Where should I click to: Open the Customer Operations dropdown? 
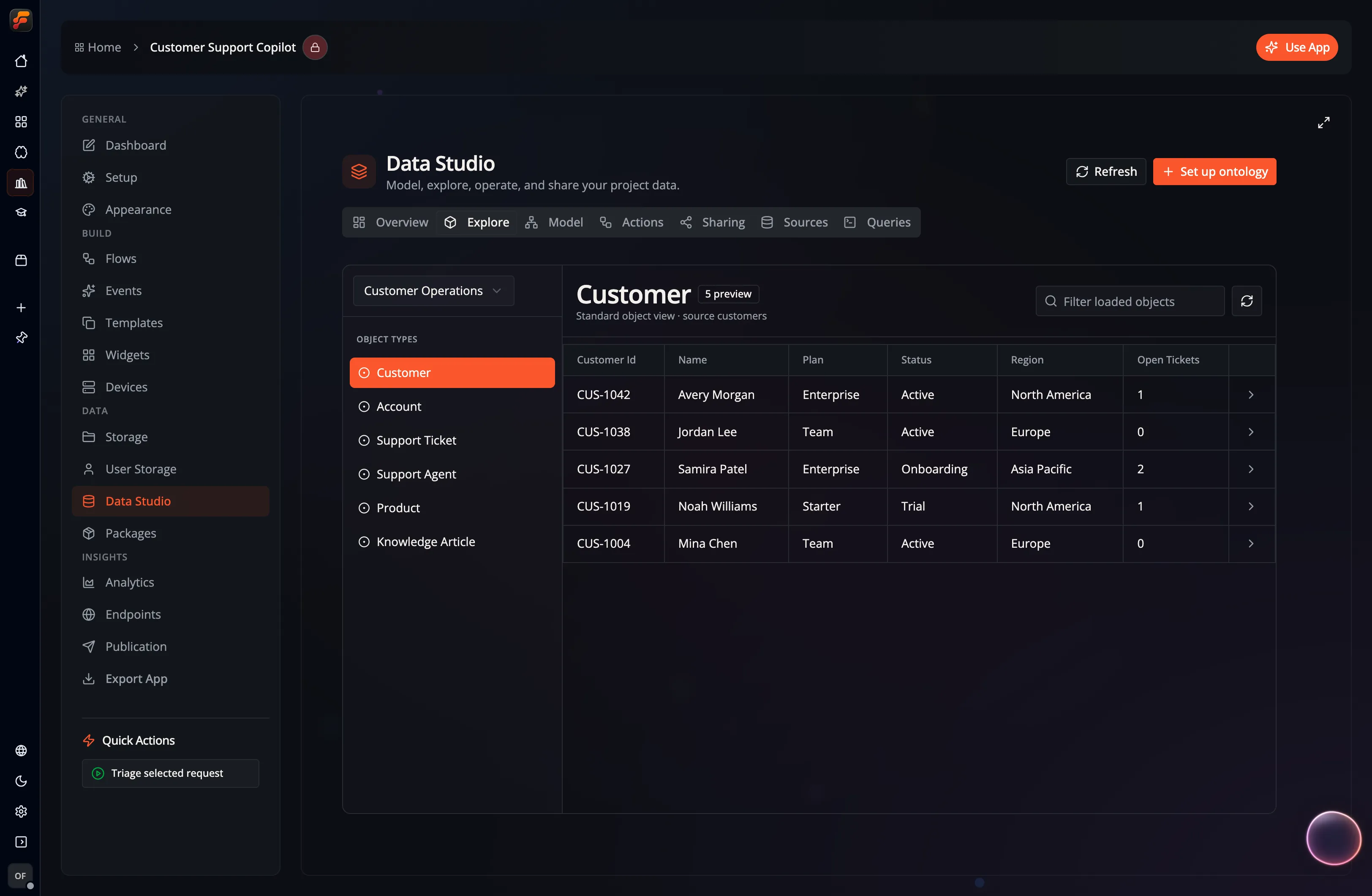[x=433, y=291]
